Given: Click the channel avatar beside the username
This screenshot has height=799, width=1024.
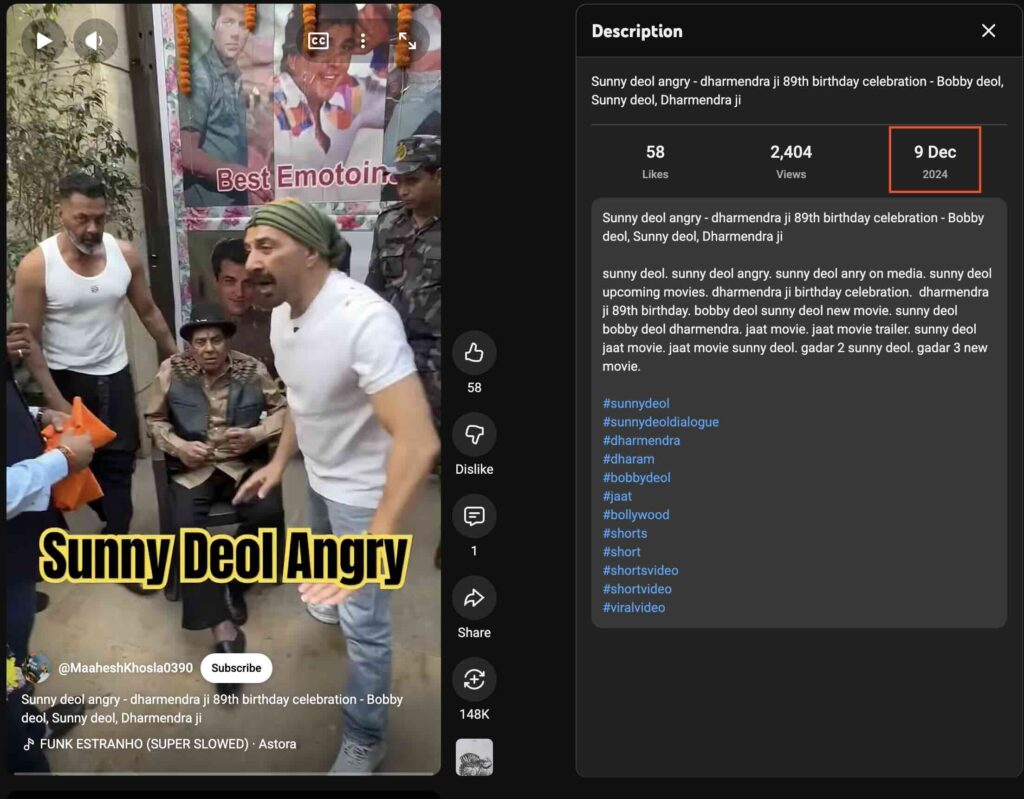Looking at the screenshot, I should [35, 668].
